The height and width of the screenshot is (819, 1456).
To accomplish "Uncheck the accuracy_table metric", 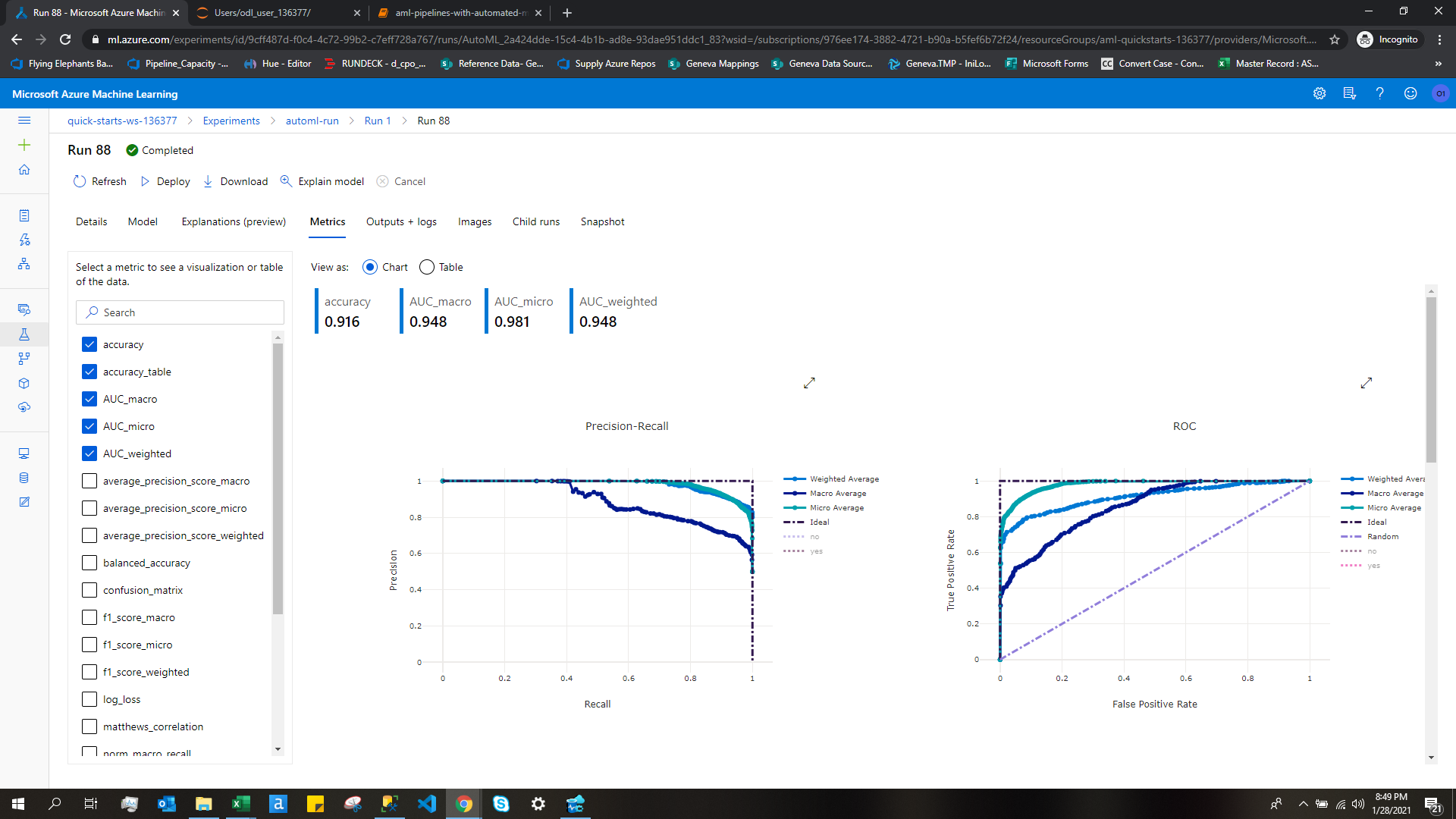I will (x=89, y=372).
